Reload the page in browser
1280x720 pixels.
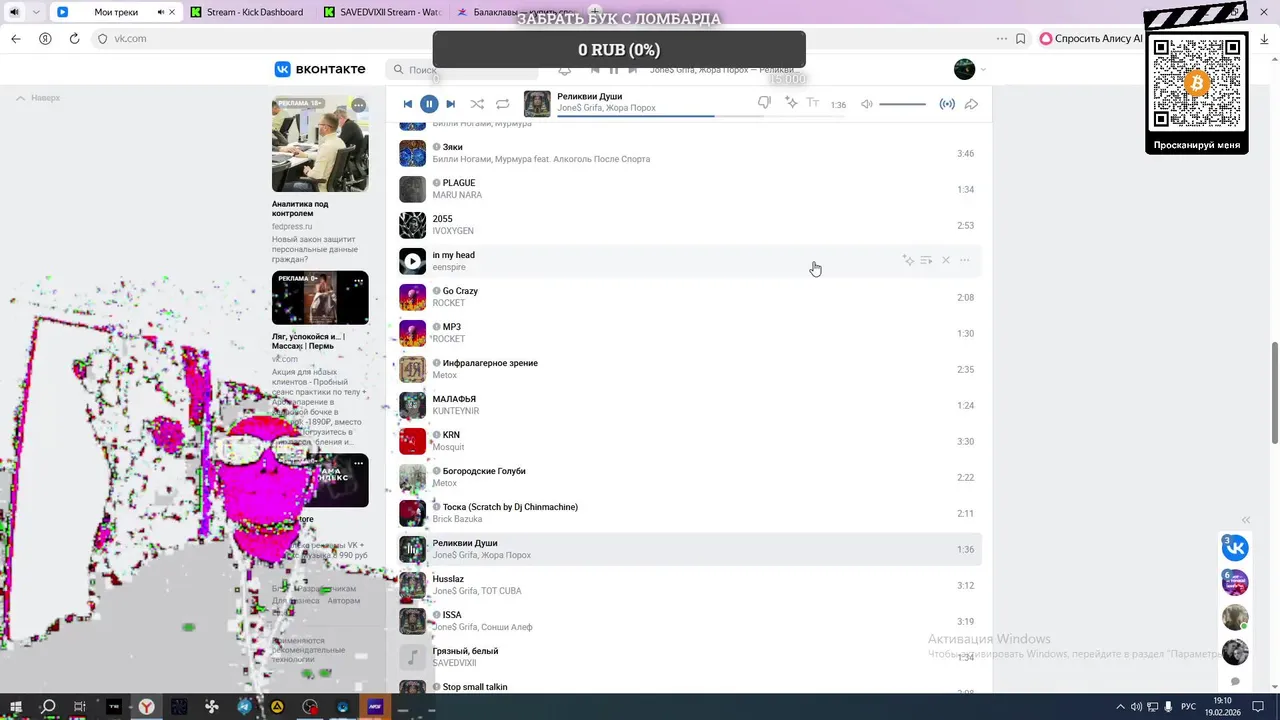[74, 38]
